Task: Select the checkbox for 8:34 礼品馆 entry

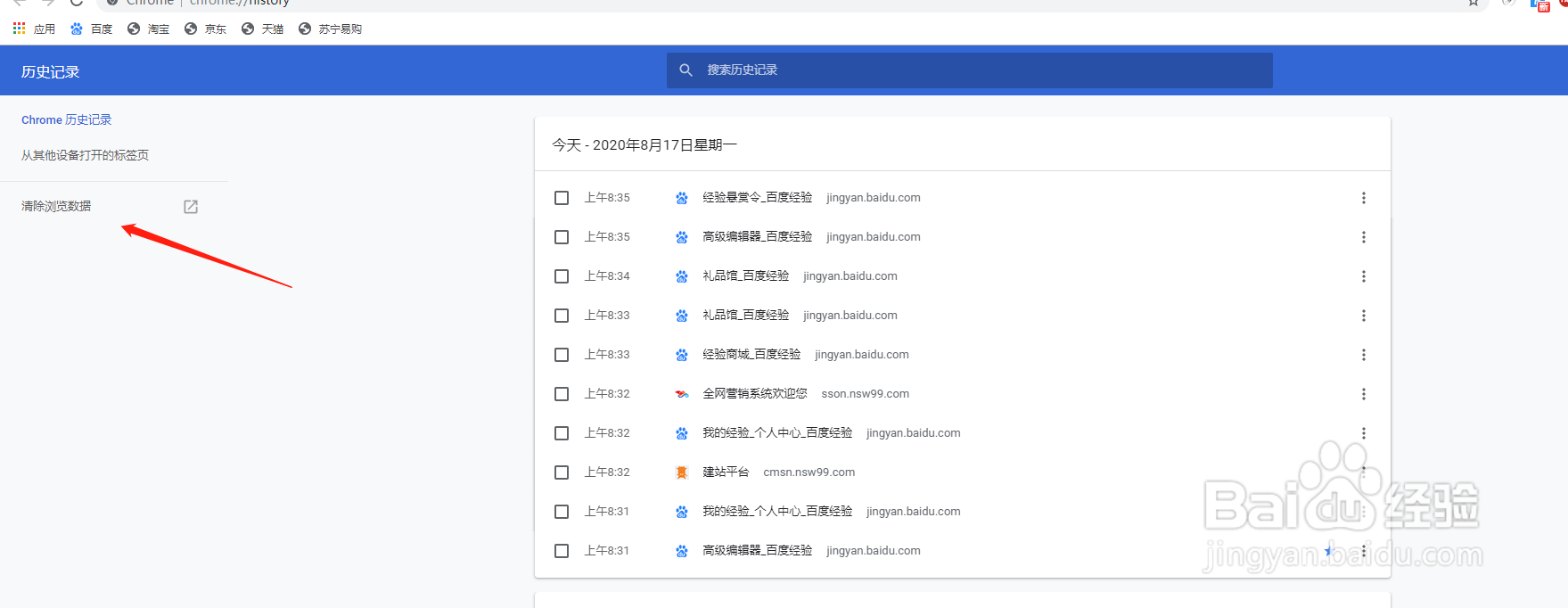Action: tap(562, 276)
